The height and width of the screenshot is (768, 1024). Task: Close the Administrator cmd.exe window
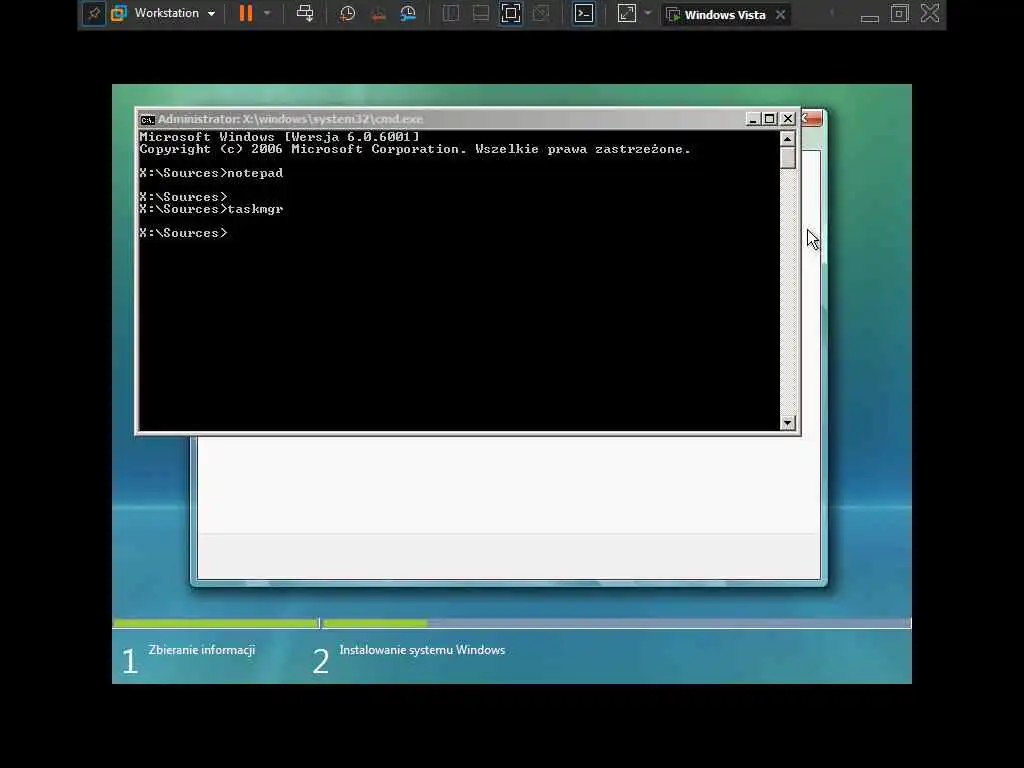point(788,119)
